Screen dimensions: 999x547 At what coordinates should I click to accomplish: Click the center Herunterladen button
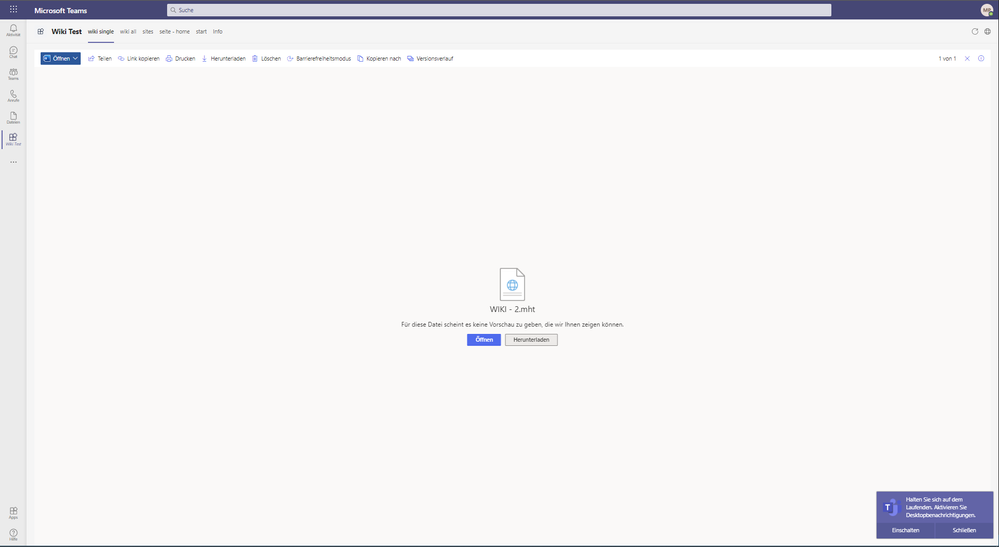[x=531, y=340]
